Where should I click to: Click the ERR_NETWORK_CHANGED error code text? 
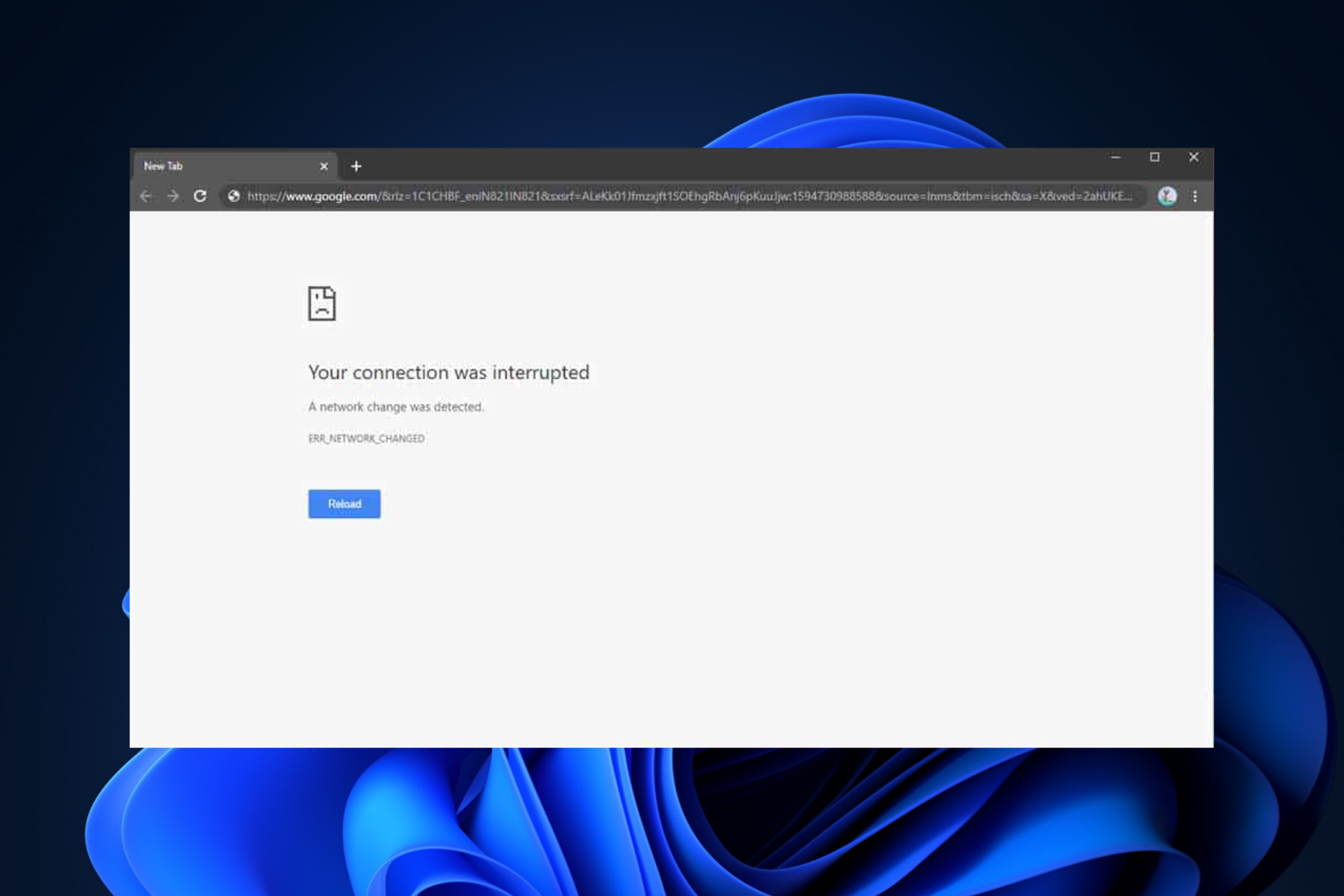(x=366, y=438)
